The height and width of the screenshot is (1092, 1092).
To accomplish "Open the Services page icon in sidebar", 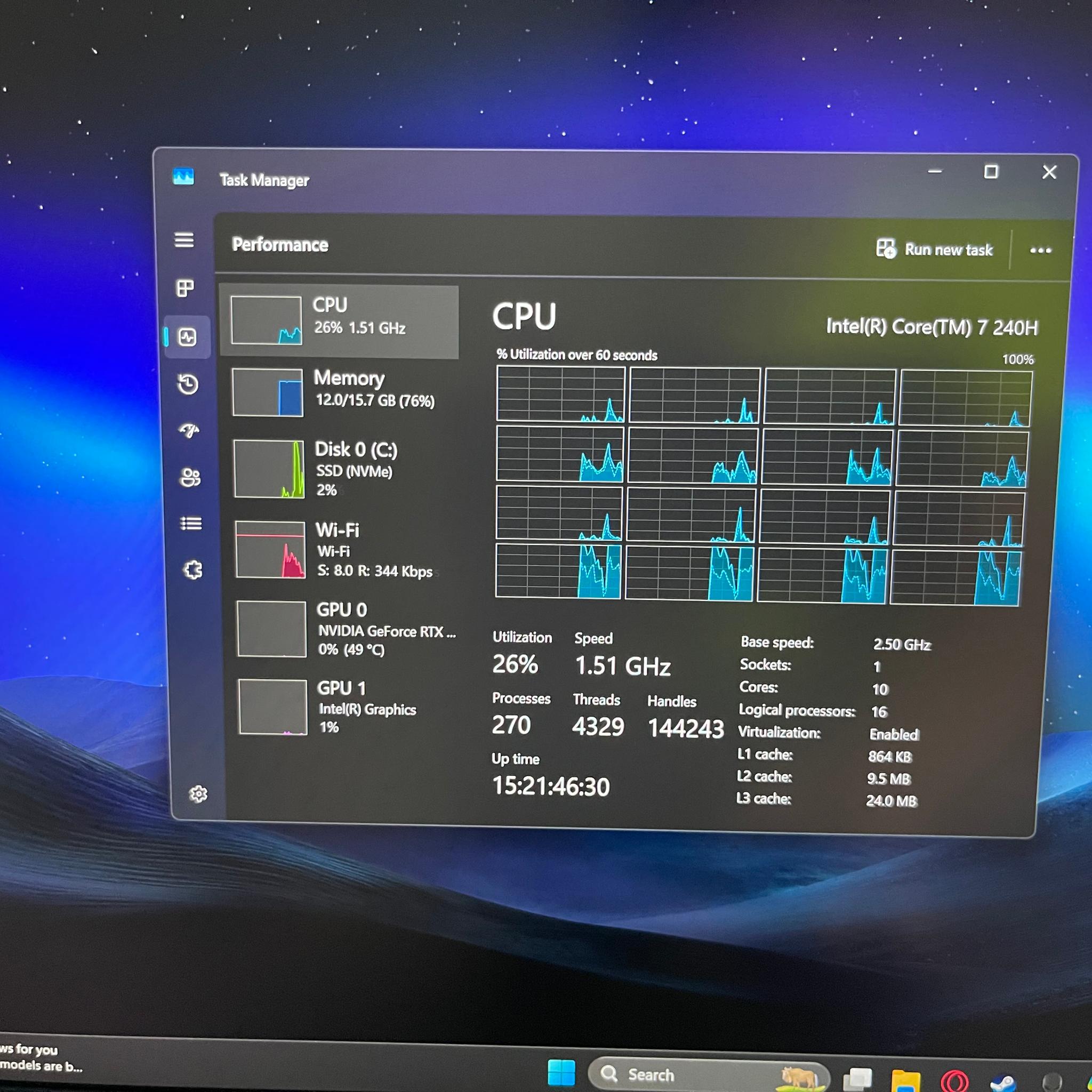I will (192, 570).
